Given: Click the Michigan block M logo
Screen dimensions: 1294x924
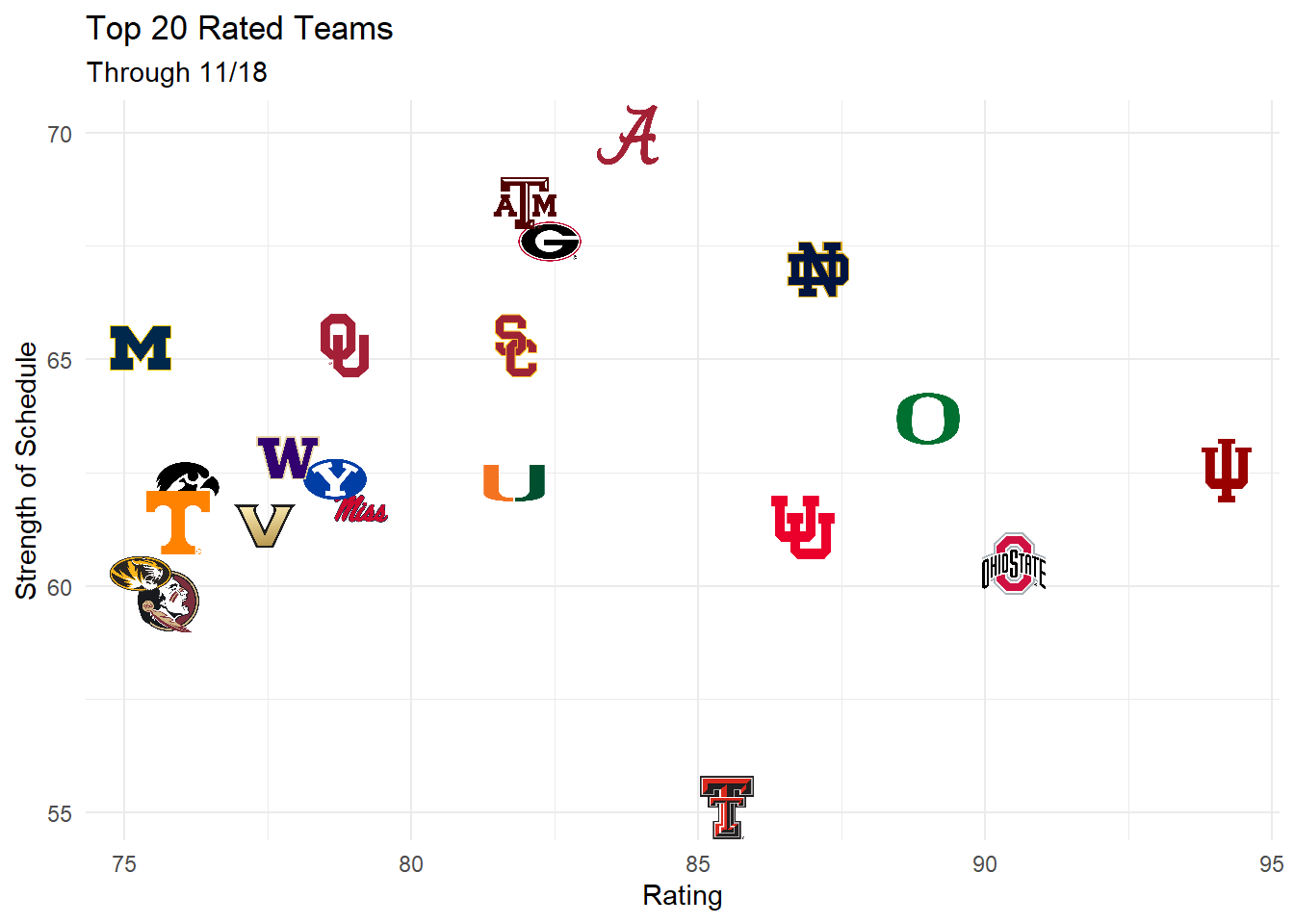Looking at the screenshot, I should click(141, 347).
